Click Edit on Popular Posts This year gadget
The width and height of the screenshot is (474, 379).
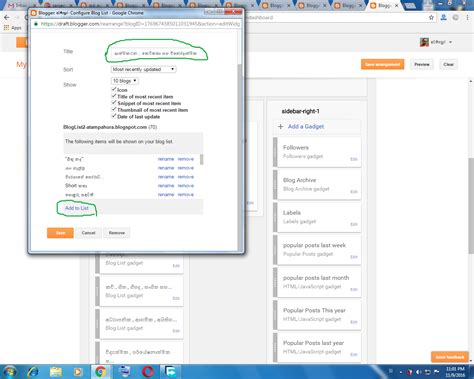354,322
